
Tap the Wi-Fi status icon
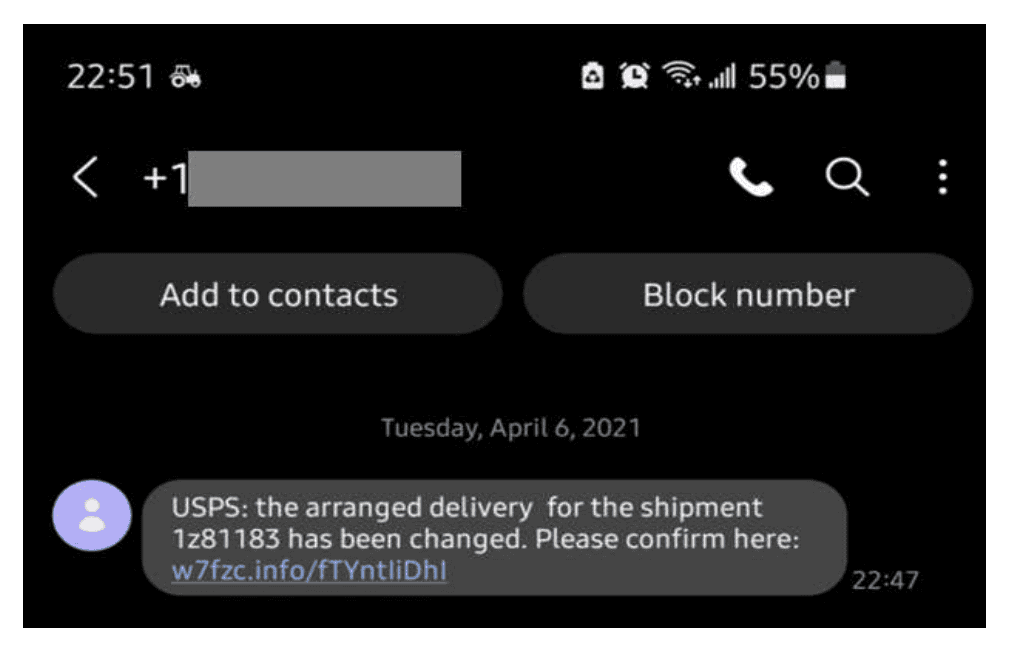[x=681, y=77]
